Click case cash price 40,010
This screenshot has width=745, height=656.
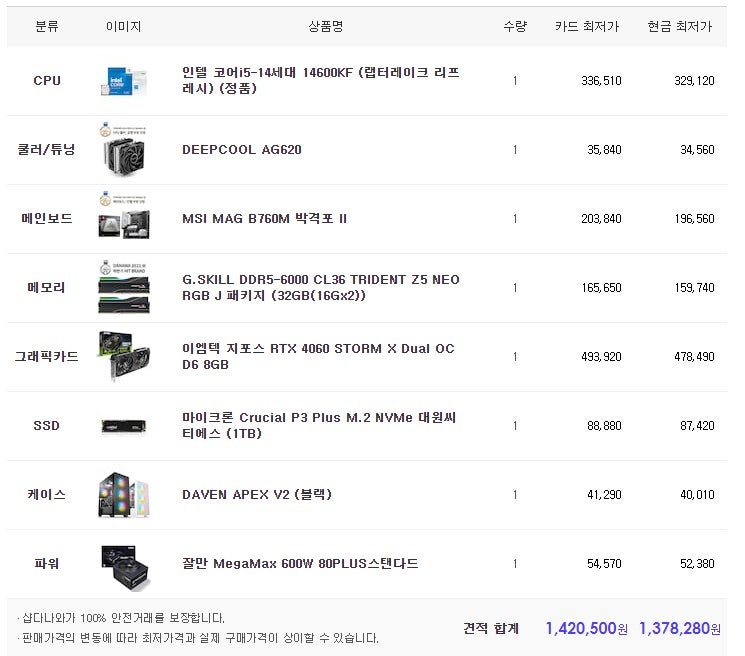tap(697, 494)
